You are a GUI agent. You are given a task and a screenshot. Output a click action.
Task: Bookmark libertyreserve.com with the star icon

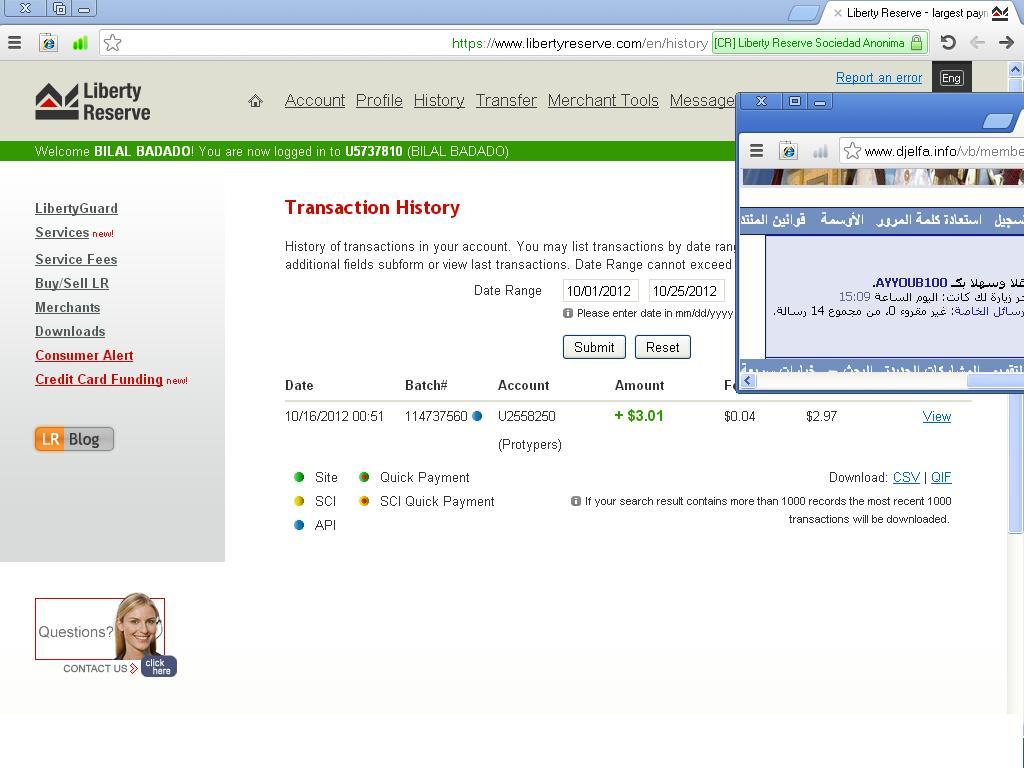coord(112,43)
